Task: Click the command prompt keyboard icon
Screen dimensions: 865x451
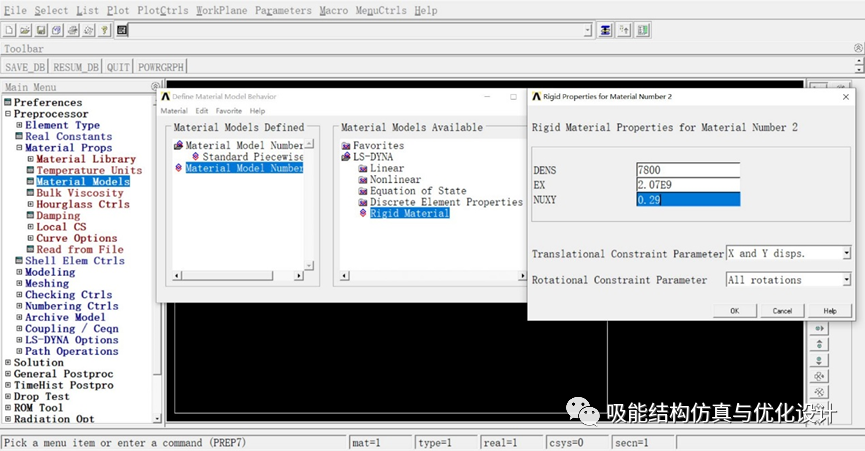Action: coord(122,30)
